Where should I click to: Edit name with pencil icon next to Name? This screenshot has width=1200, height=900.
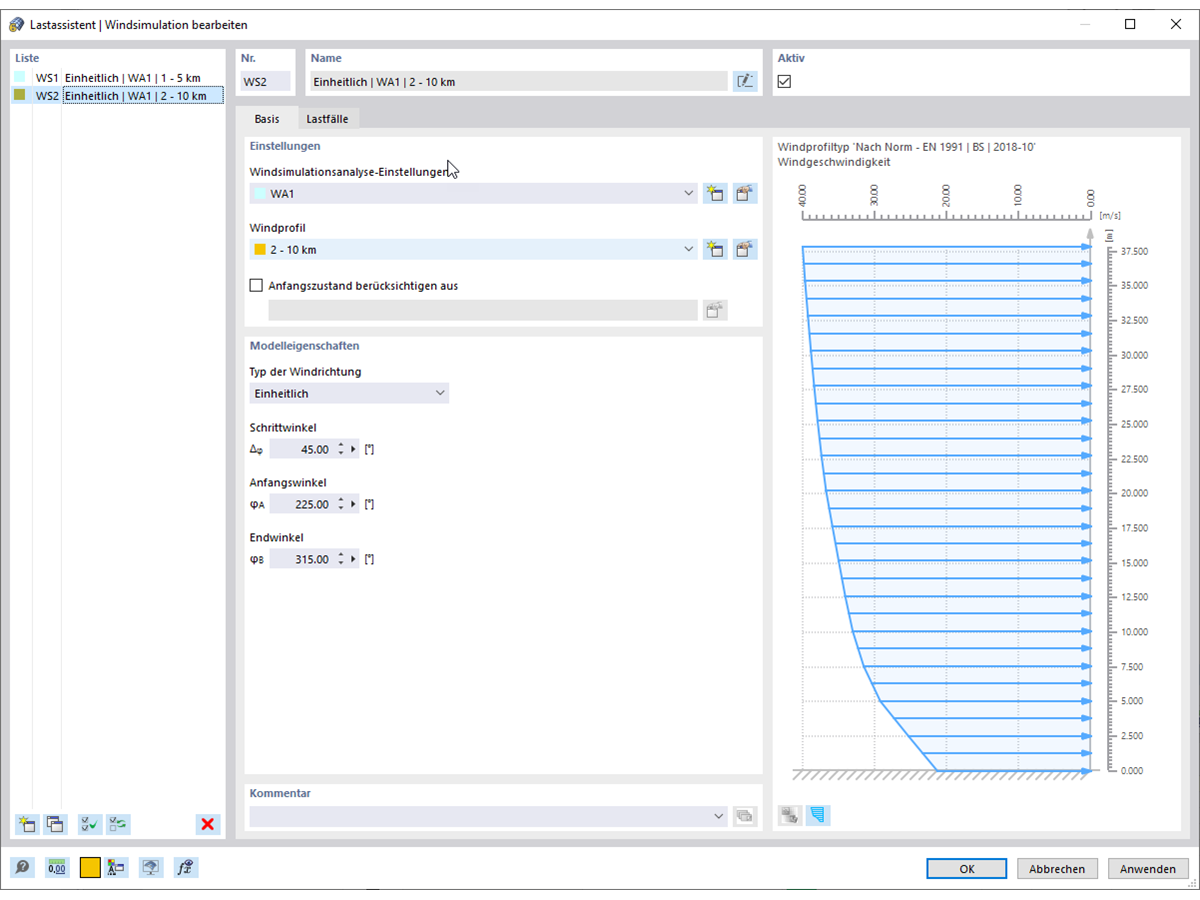pos(745,82)
